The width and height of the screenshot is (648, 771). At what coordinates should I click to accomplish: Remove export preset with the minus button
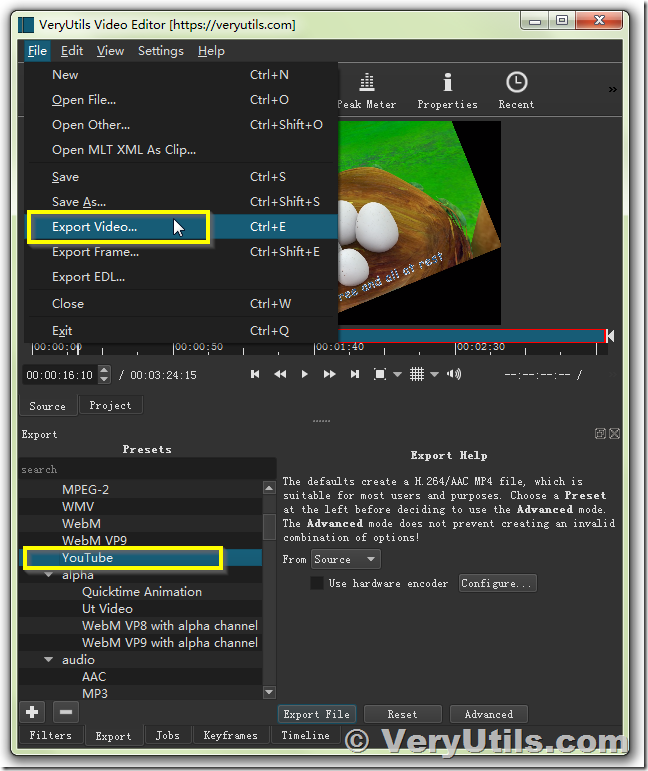(66, 712)
